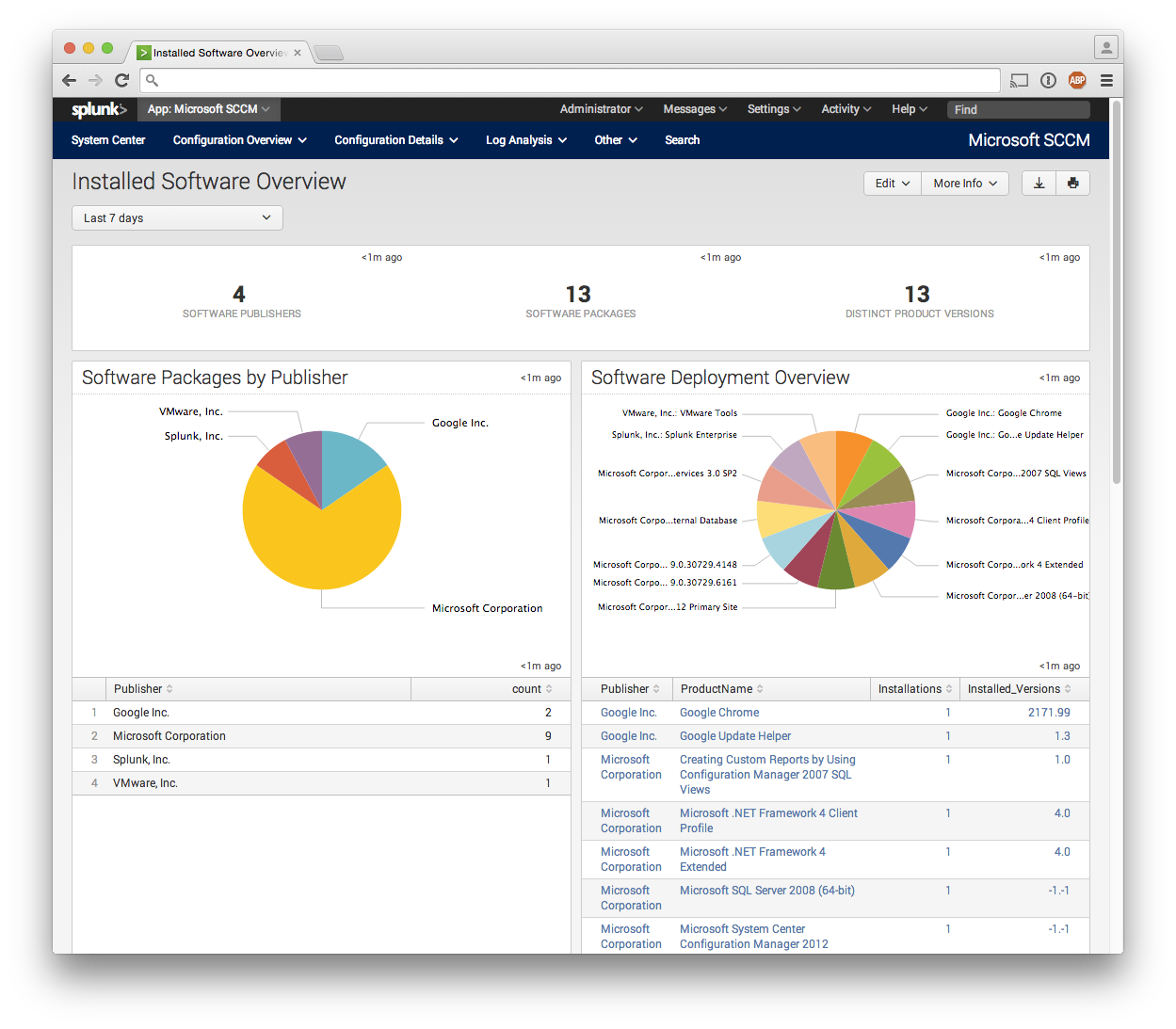Reload the page with refresh icon
Image resolution: width=1176 pixels, height=1029 pixels.
tap(121, 80)
